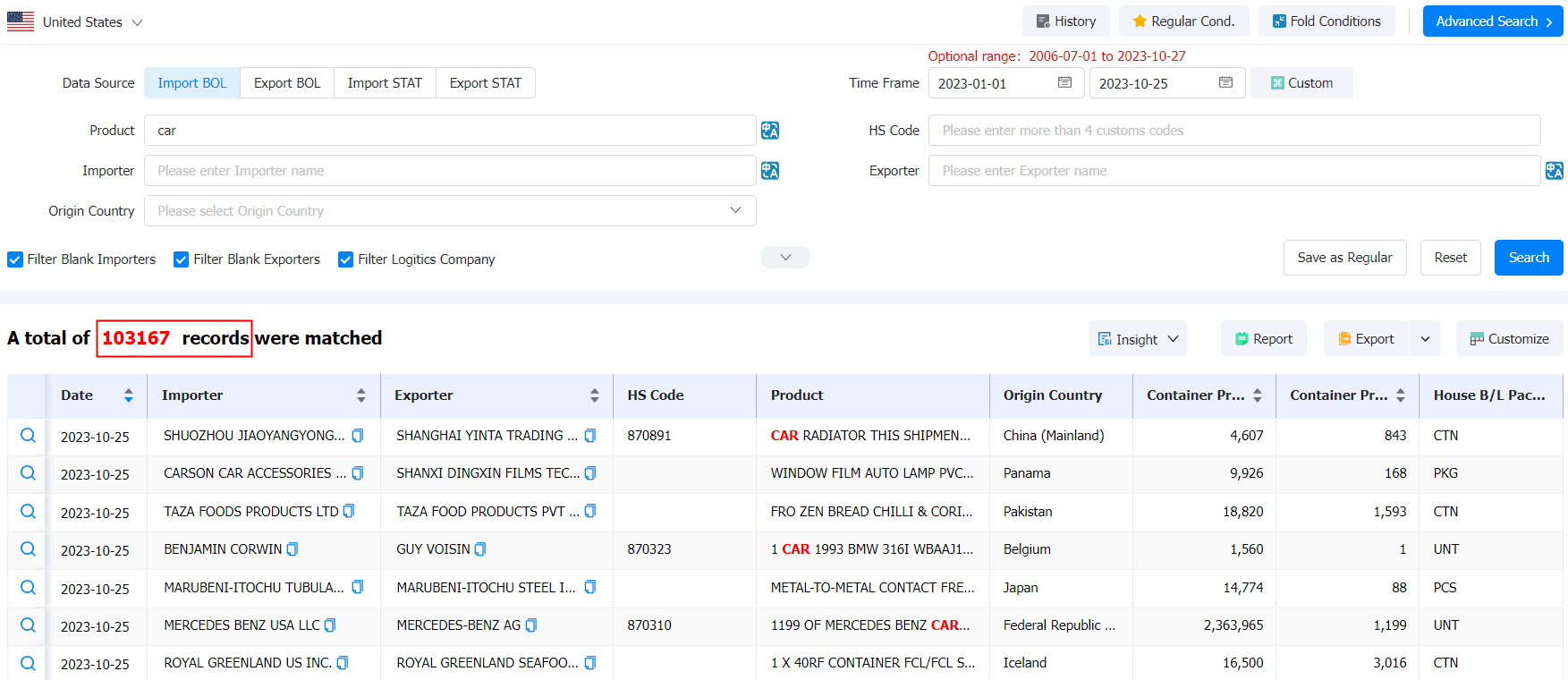The width and height of the screenshot is (1568, 680).
Task: Copy exporter name GUY VOISIN
Action: point(480,549)
